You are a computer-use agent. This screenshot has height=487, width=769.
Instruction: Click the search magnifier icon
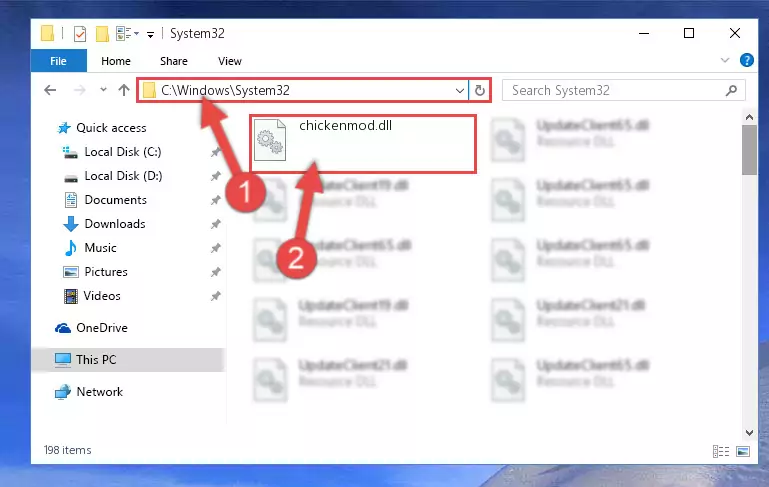coord(731,90)
